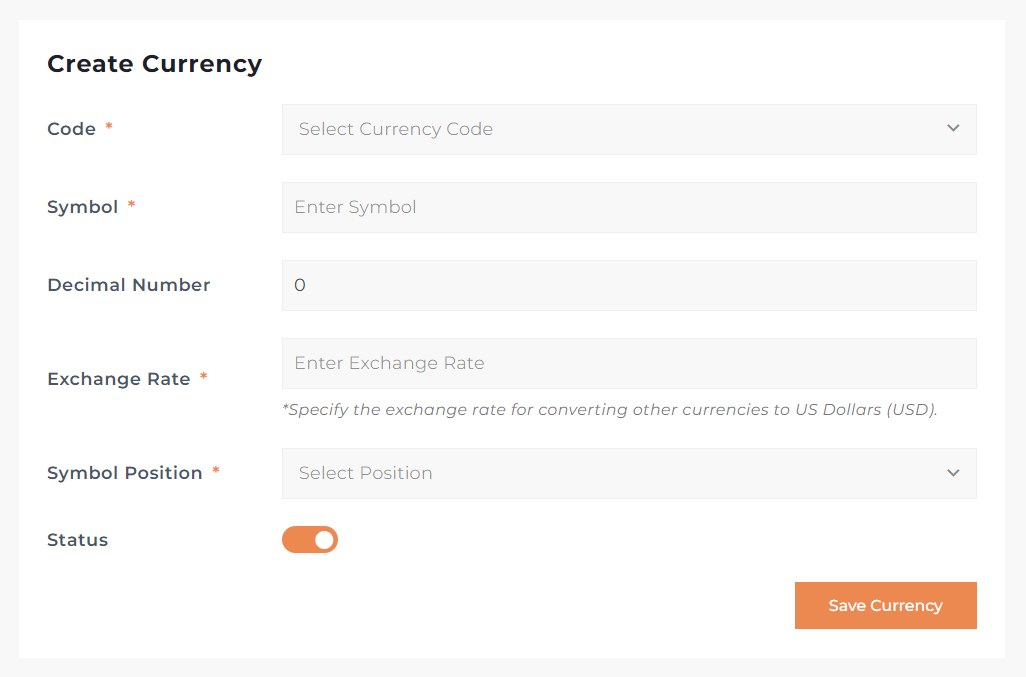Click the required asterisk beside Exchange Rate

[204, 378]
